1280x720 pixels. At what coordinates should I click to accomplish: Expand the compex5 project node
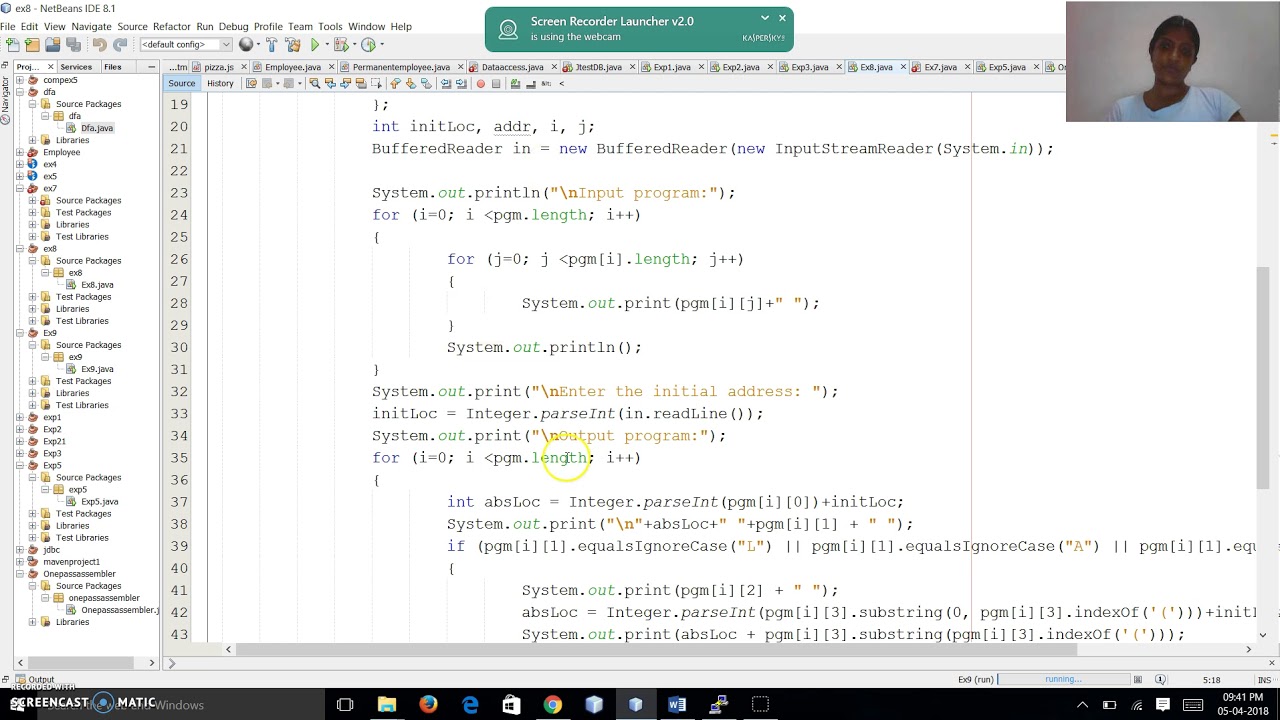point(19,80)
